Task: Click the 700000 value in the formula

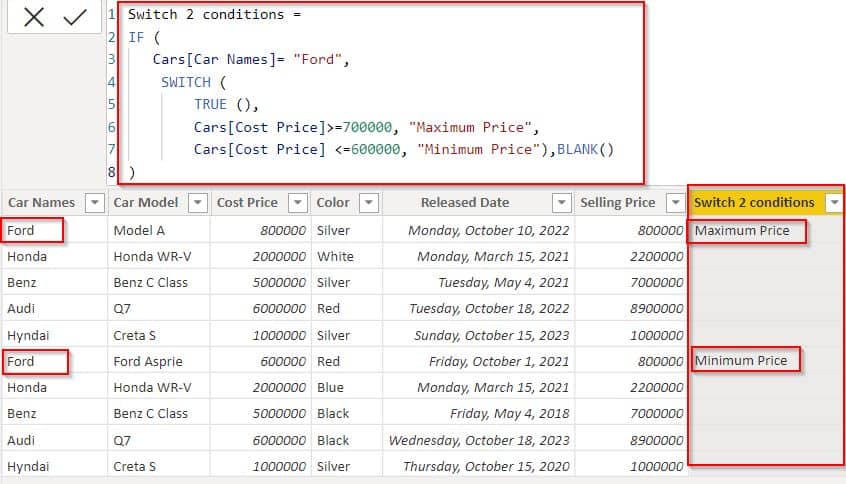Action: click(367, 127)
